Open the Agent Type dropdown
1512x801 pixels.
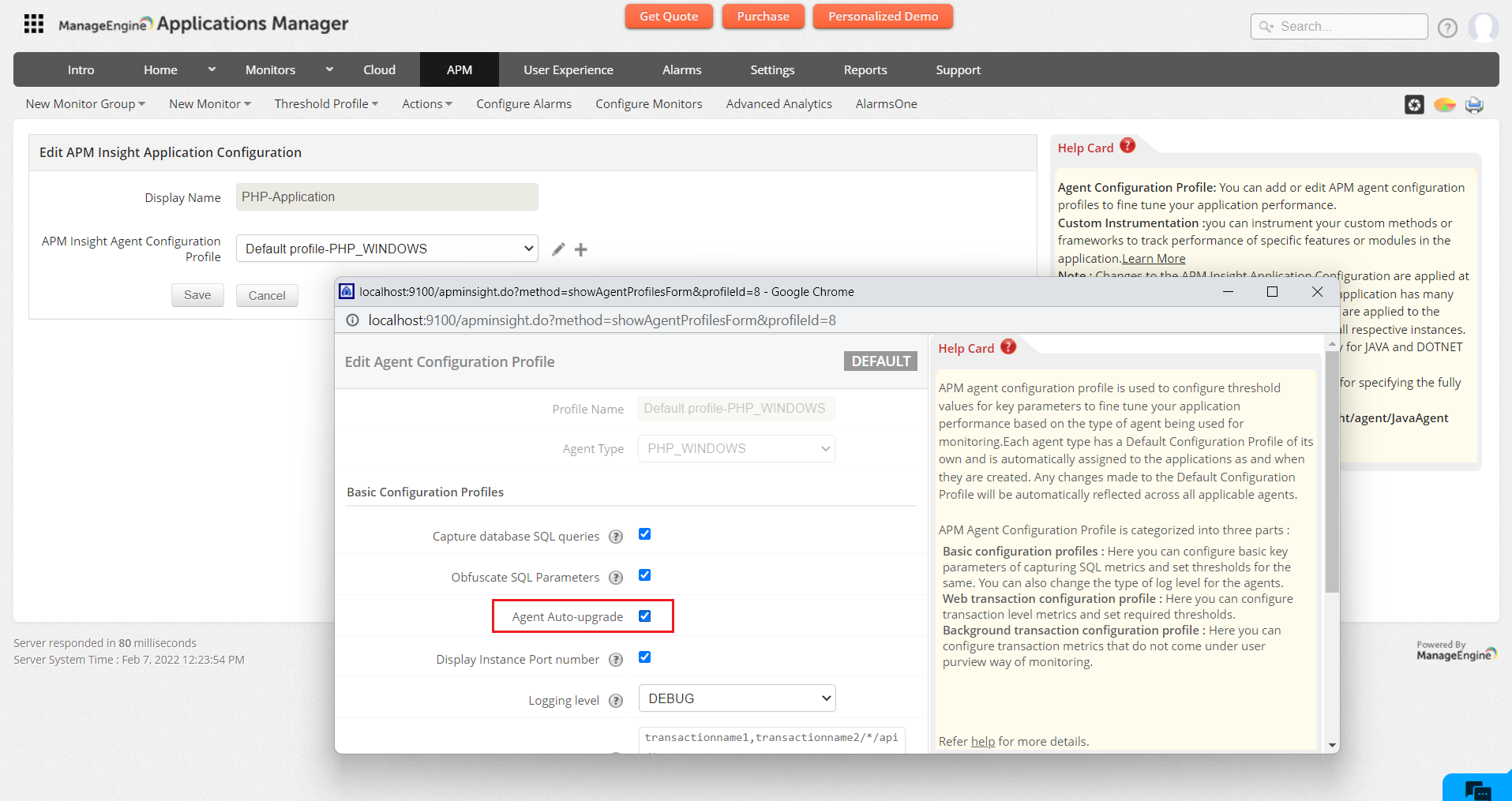pyautogui.click(x=737, y=449)
